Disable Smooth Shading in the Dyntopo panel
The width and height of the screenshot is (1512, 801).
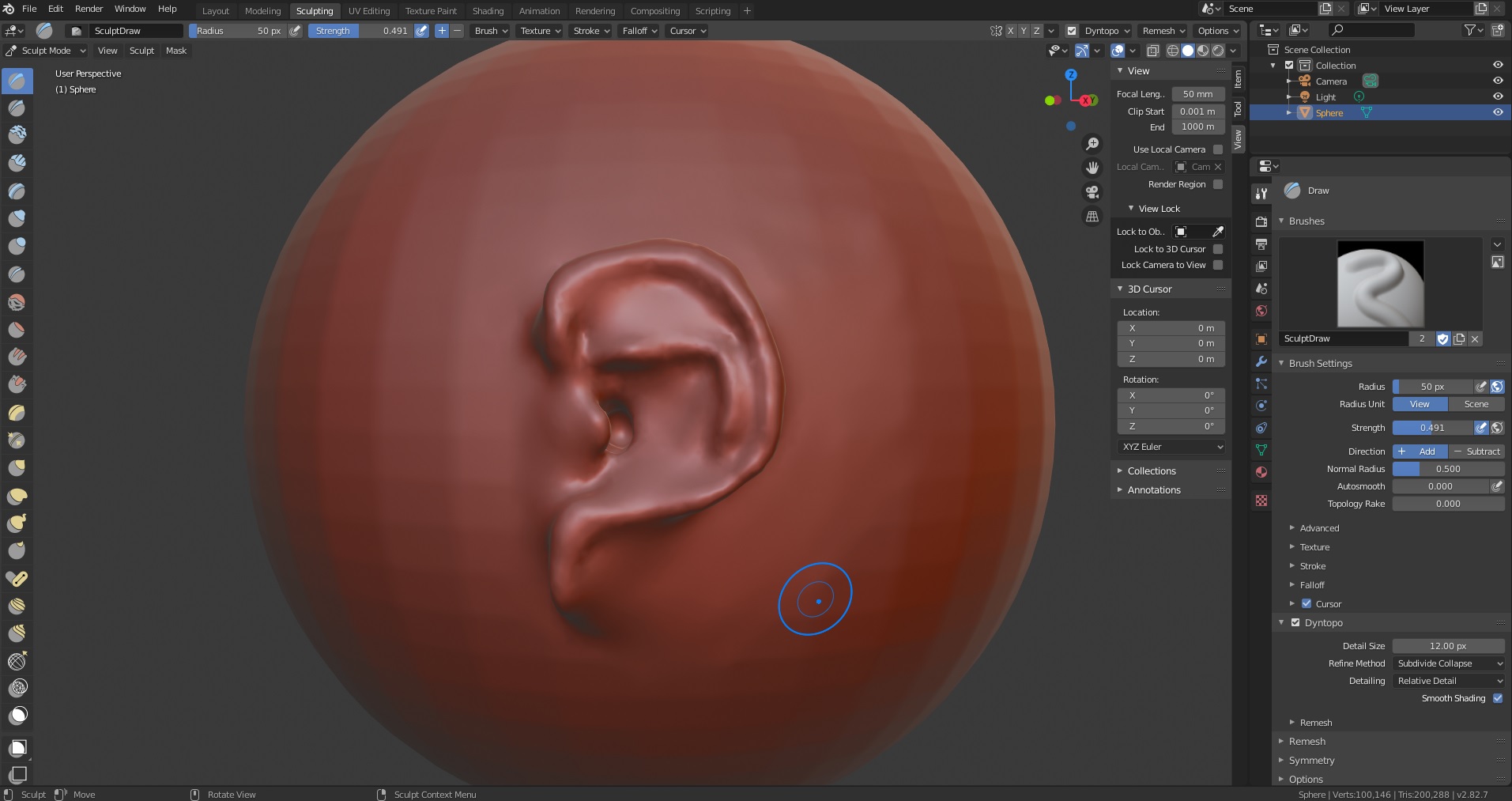pyautogui.click(x=1500, y=698)
